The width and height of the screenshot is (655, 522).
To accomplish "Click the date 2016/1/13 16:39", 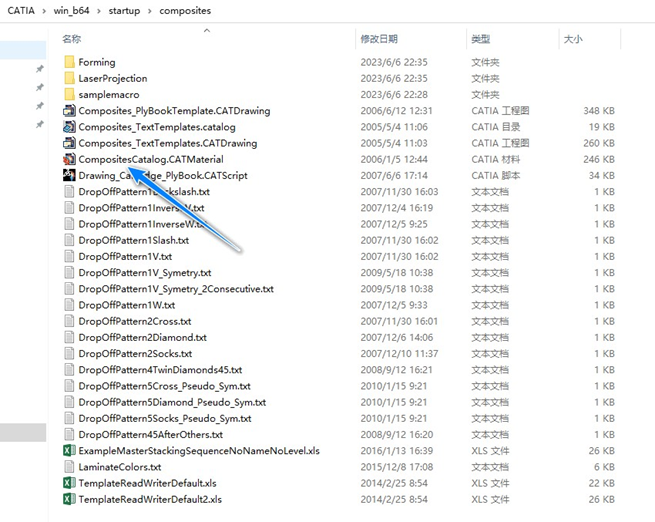I will pos(397,451).
